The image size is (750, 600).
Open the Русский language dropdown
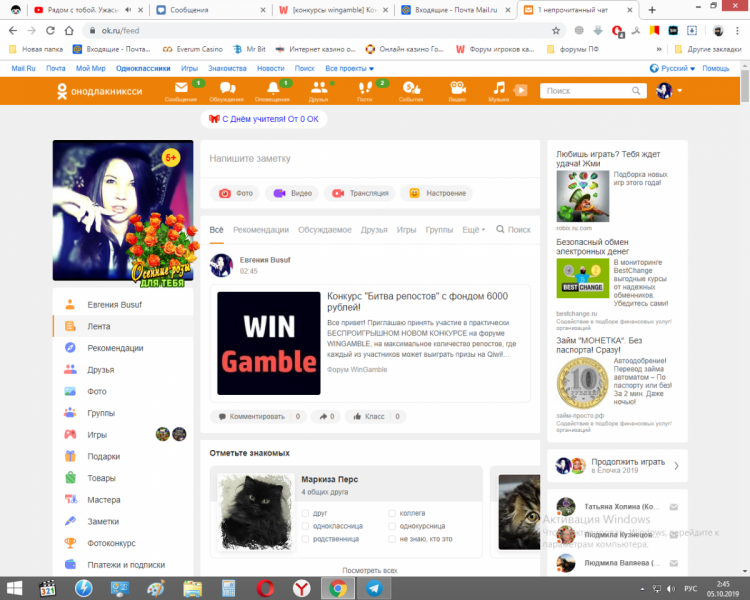pos(672,68)
